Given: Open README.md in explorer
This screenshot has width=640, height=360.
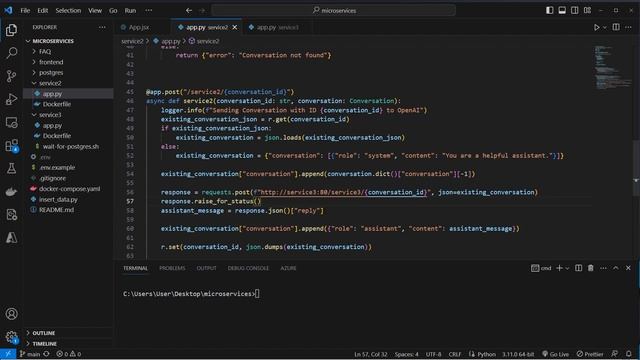Looking at the screenshot, I should coord(56,210).
